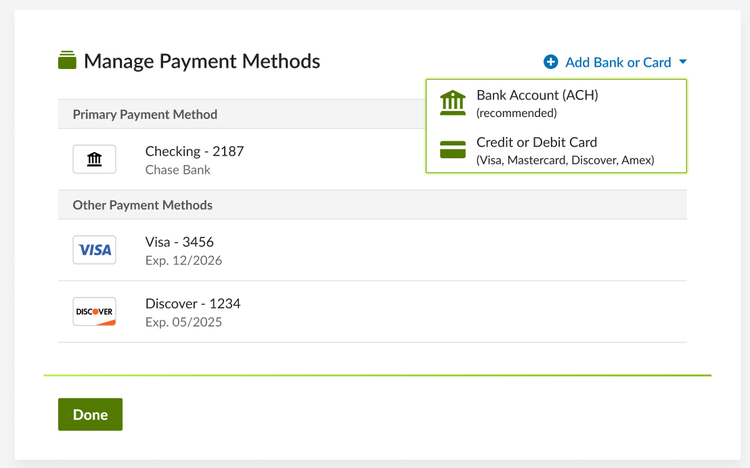Click the (Visa, Mastercard, Discover, Amex) note

pyautogui.click(x=565, y=160)
